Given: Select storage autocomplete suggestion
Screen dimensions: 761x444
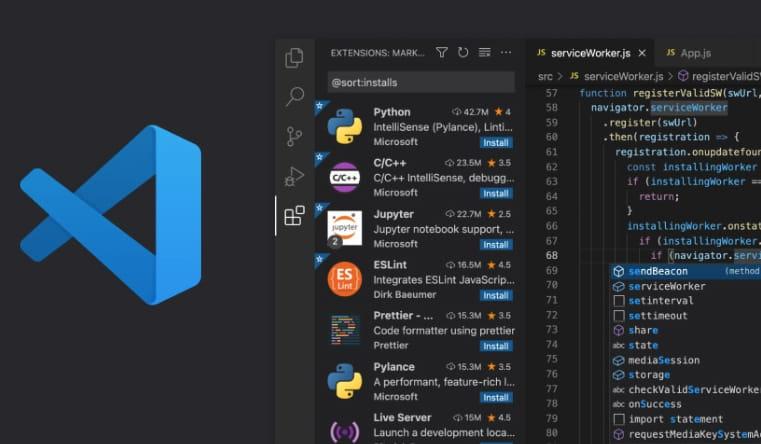Looking at the screenshot, I should 685,375.
